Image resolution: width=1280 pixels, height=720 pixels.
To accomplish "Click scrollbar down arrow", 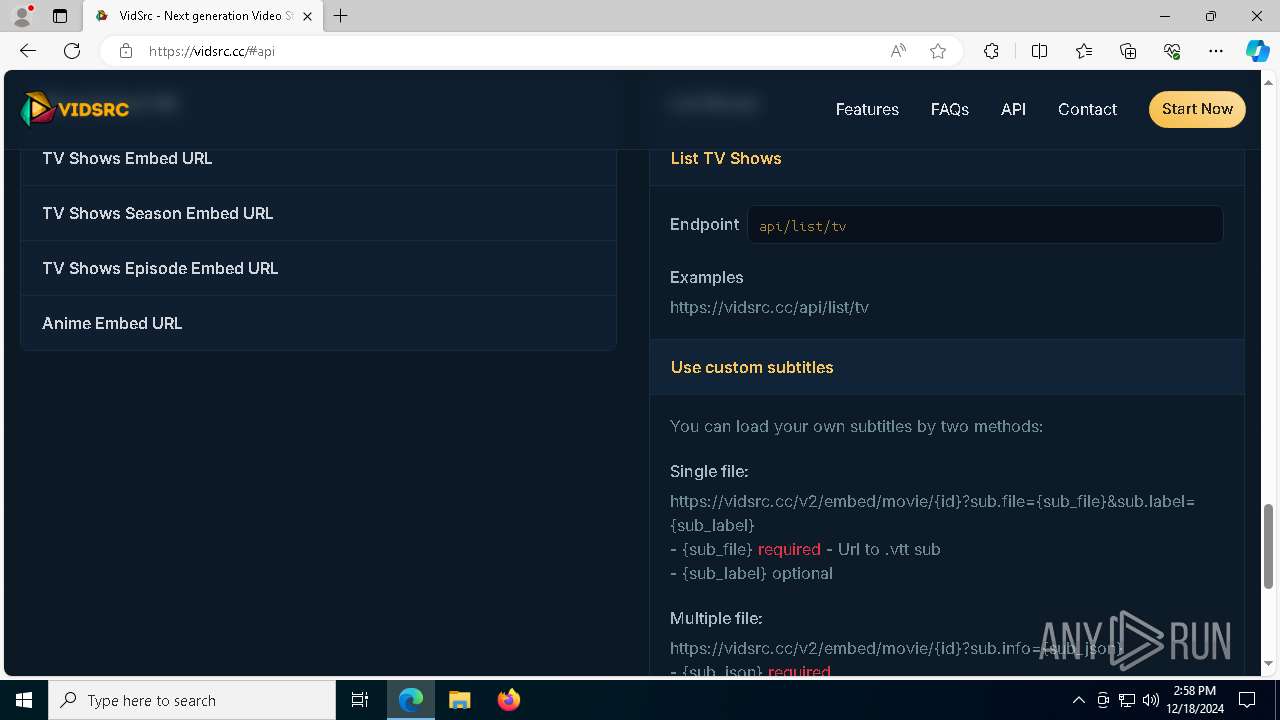I will coord(1269,663).
